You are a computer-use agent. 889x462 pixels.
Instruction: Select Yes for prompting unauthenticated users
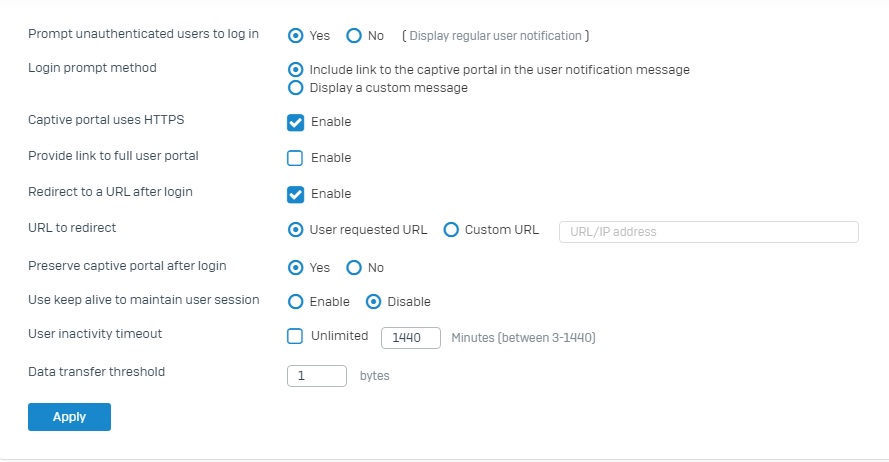pyautogui.click(x=295, y=36)
